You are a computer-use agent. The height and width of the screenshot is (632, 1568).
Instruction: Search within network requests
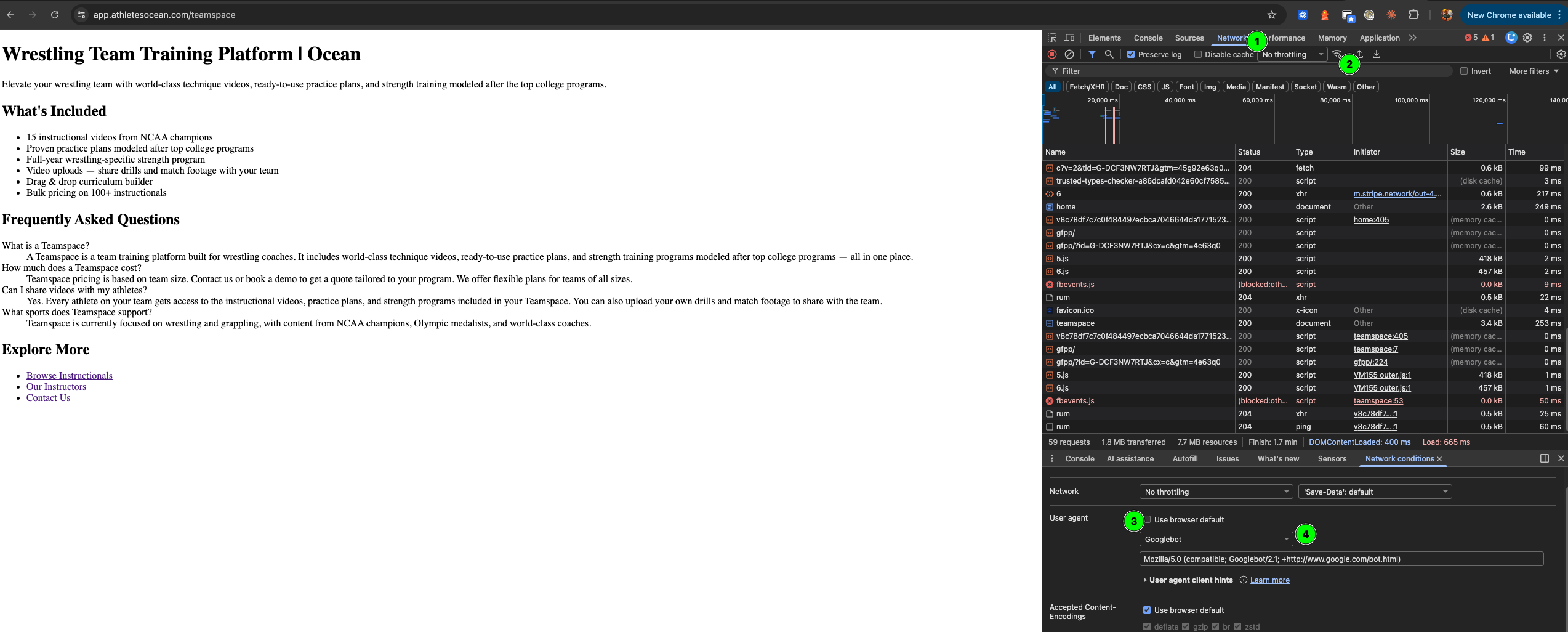click(x=1109, y=54)
